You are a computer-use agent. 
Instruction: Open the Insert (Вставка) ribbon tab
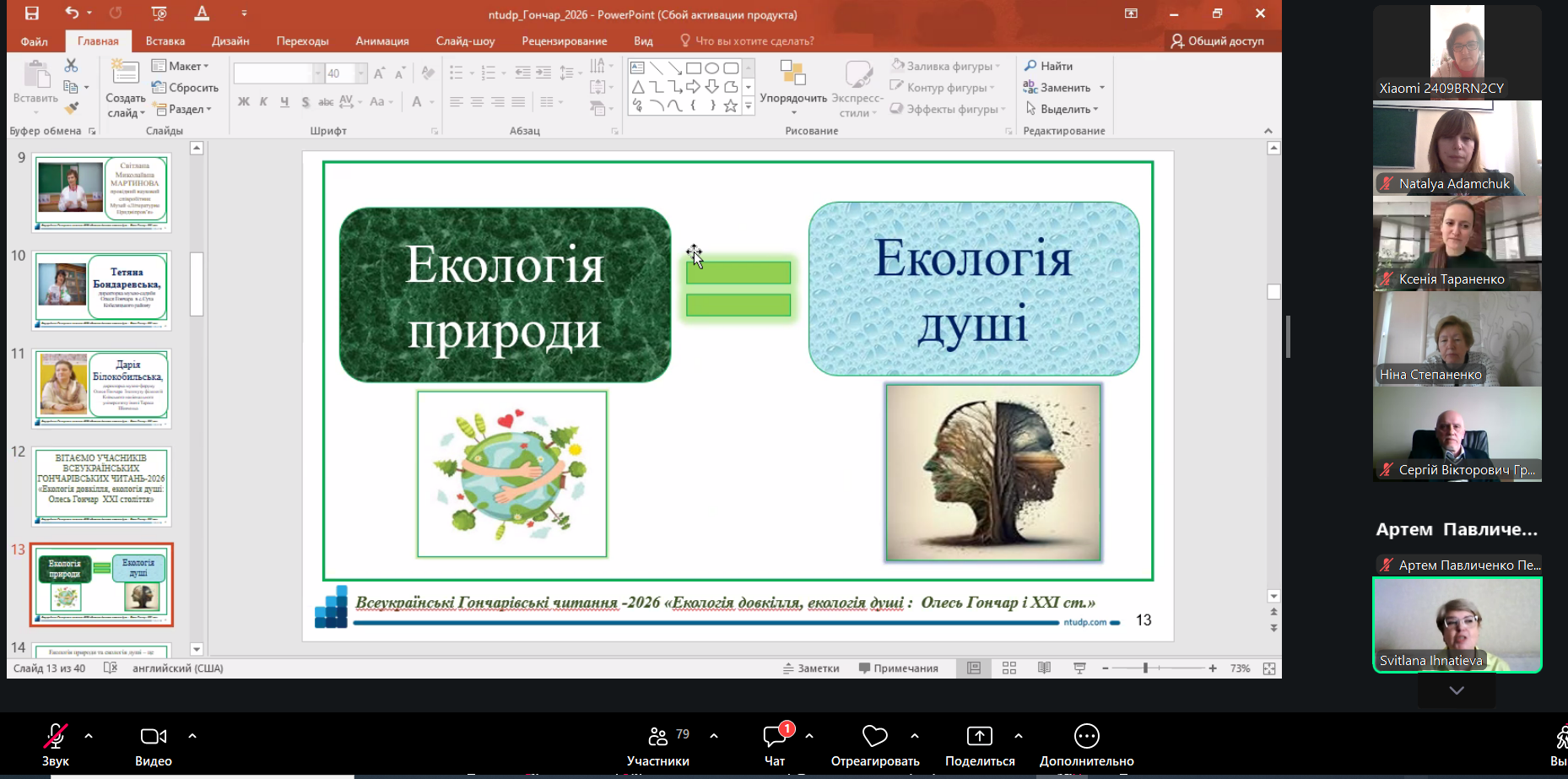click(x=165, y=41)
